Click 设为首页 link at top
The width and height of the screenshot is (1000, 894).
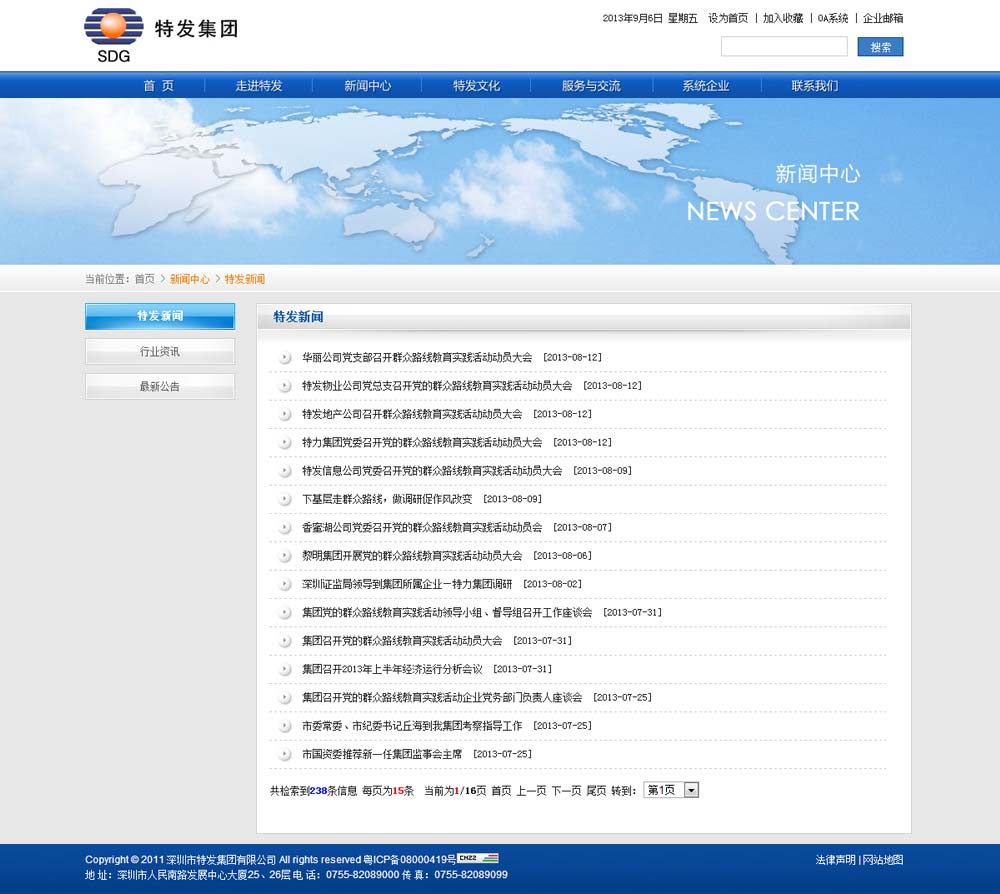pos(728,18)
